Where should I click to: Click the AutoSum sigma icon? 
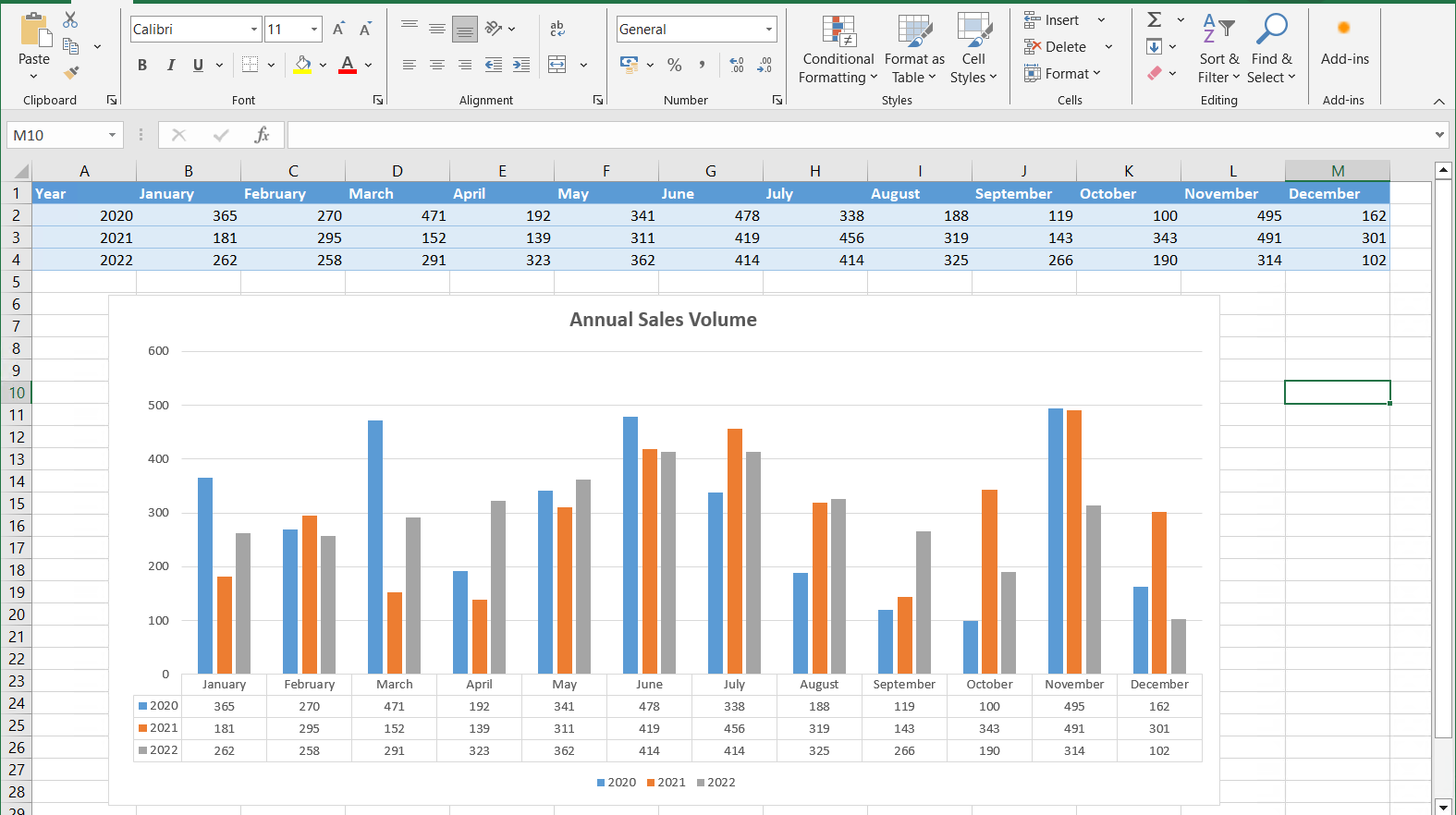(1155, 19)
